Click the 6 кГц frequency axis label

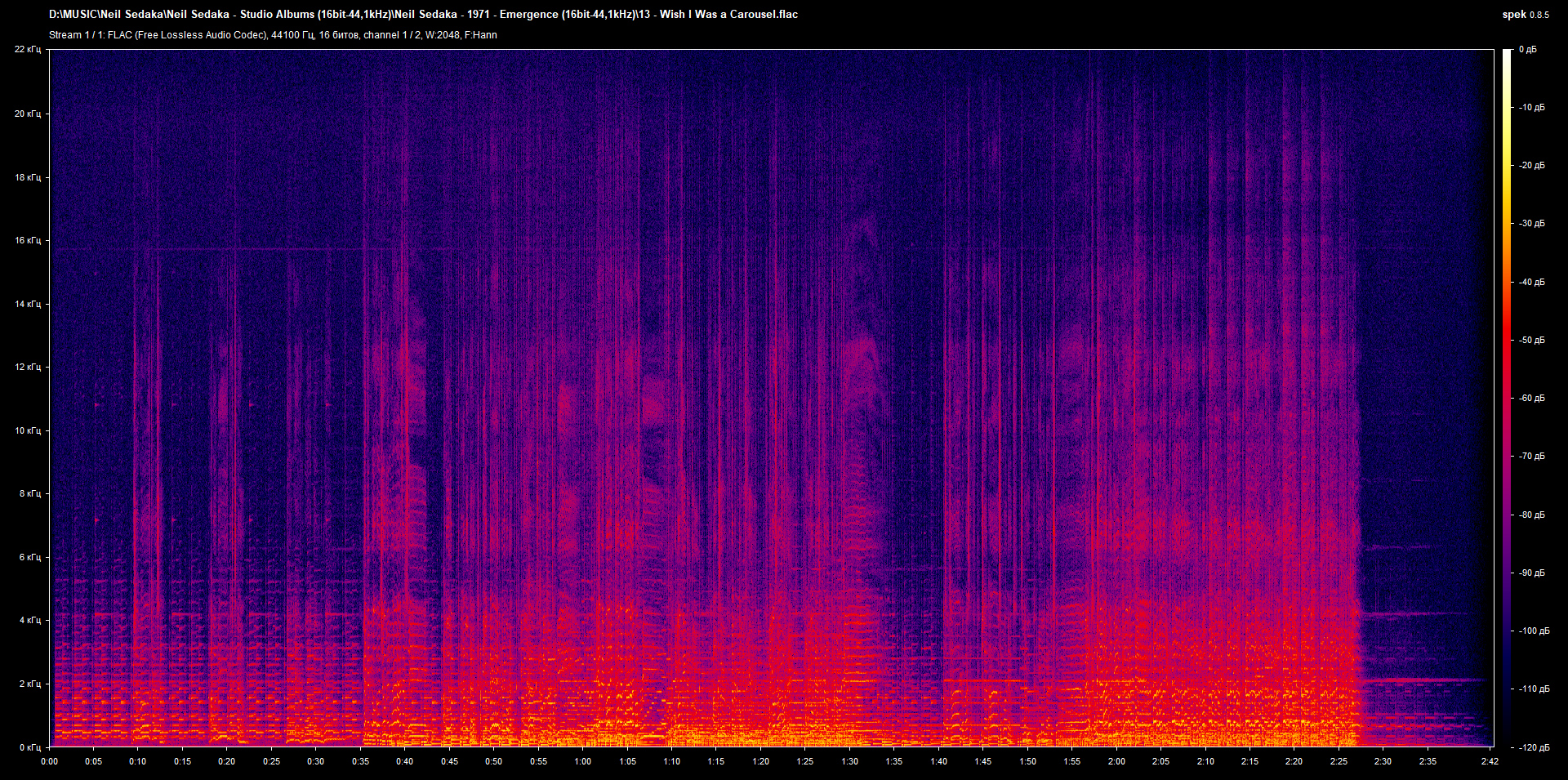click(x=29, y=557)
